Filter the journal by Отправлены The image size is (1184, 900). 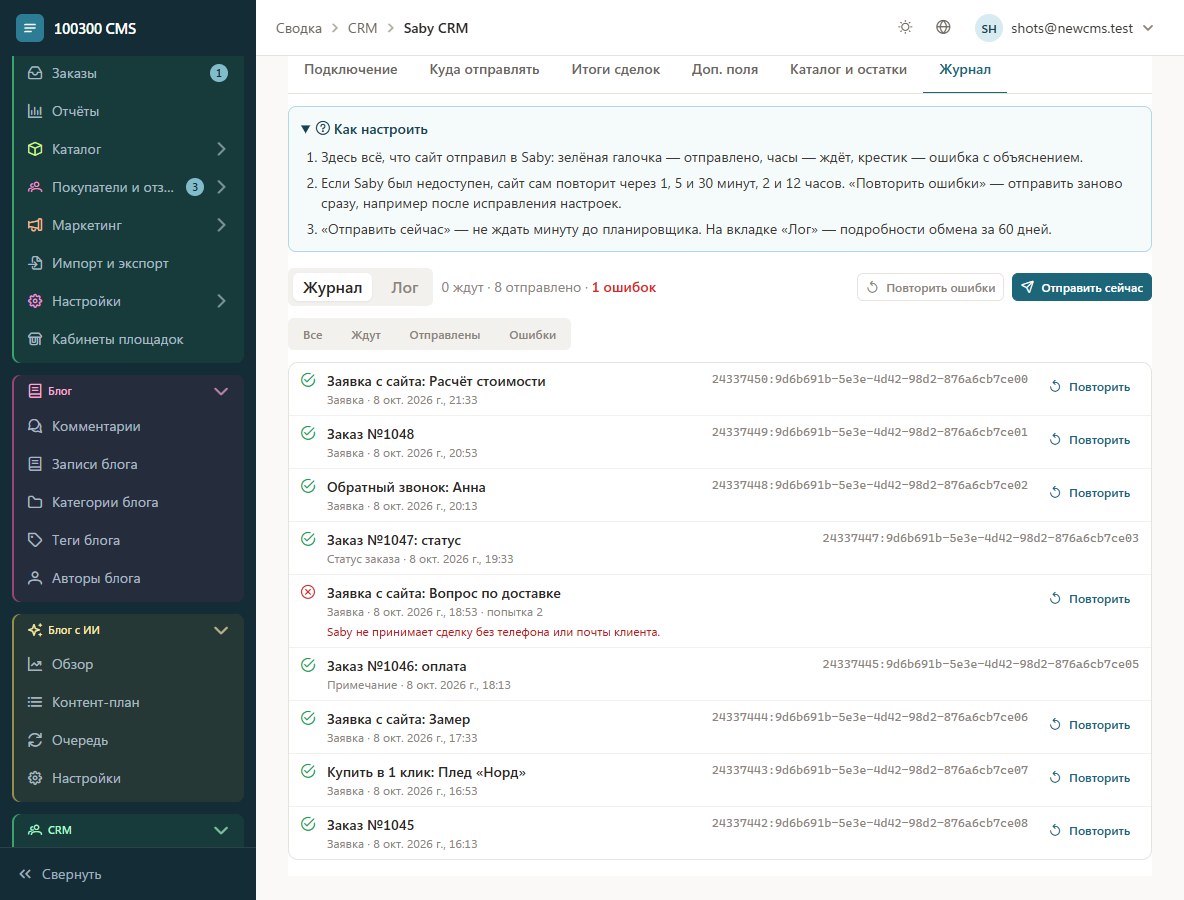coord(445,334)
